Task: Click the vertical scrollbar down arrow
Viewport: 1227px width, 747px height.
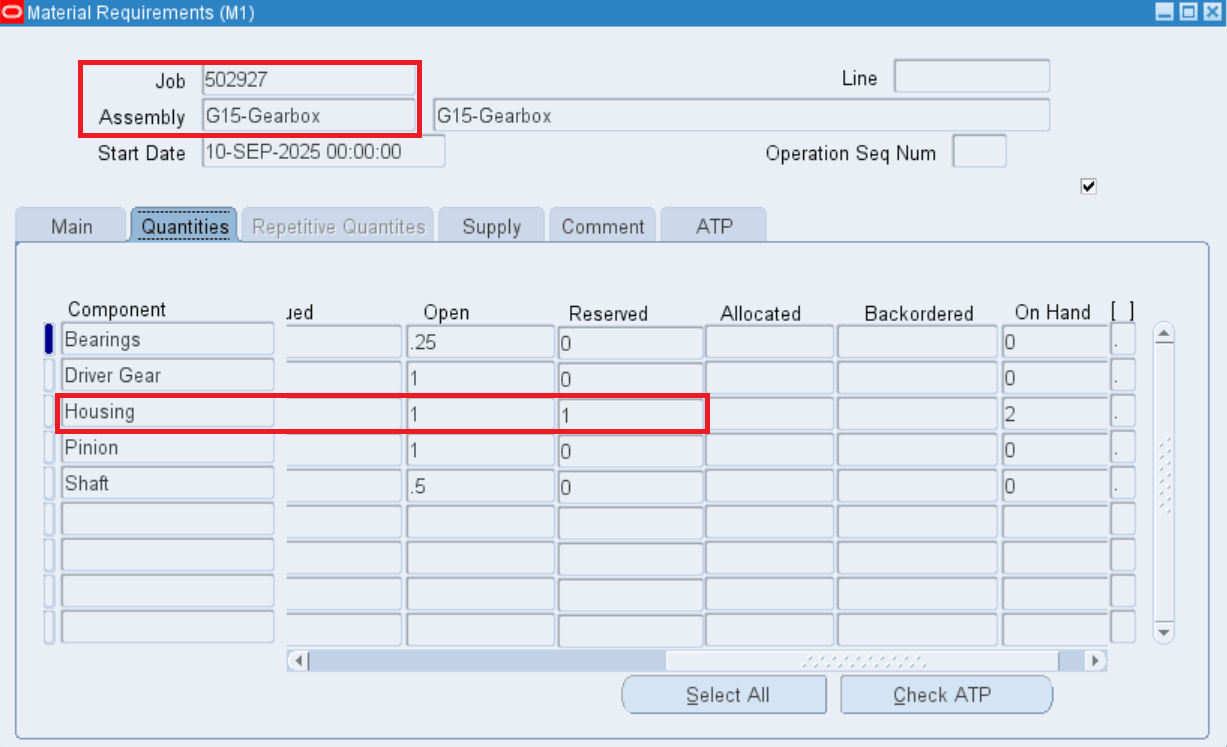Action: (x=1164, y=632)
